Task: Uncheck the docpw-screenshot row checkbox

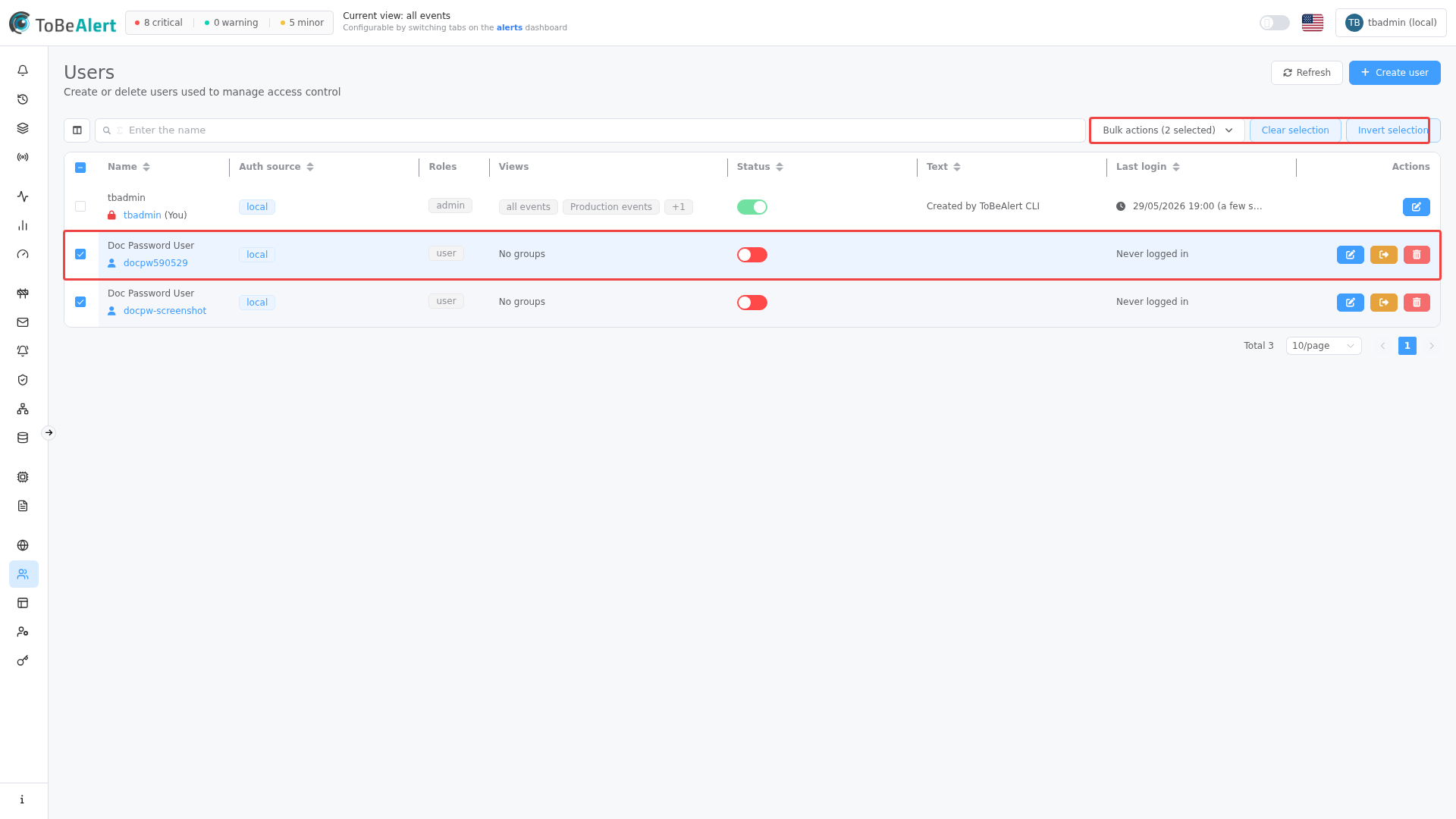Action: coord(80,302)
